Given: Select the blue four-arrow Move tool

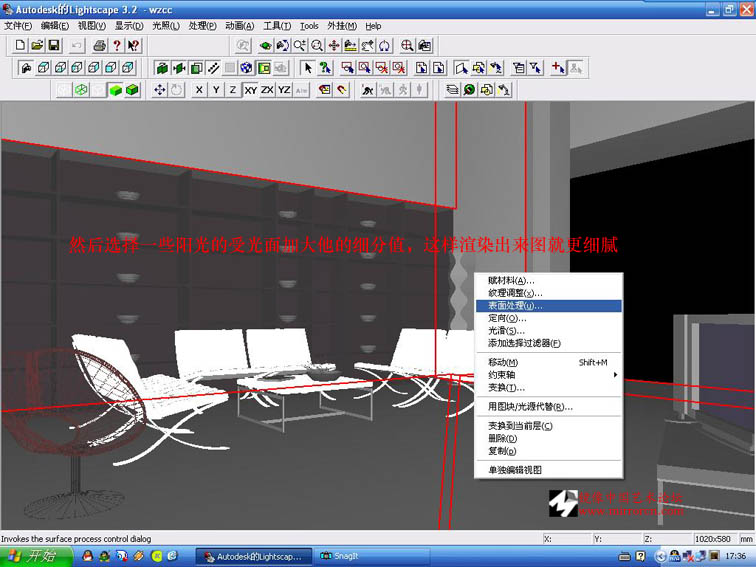Looking at the screenshot, I should pos(160,90).
